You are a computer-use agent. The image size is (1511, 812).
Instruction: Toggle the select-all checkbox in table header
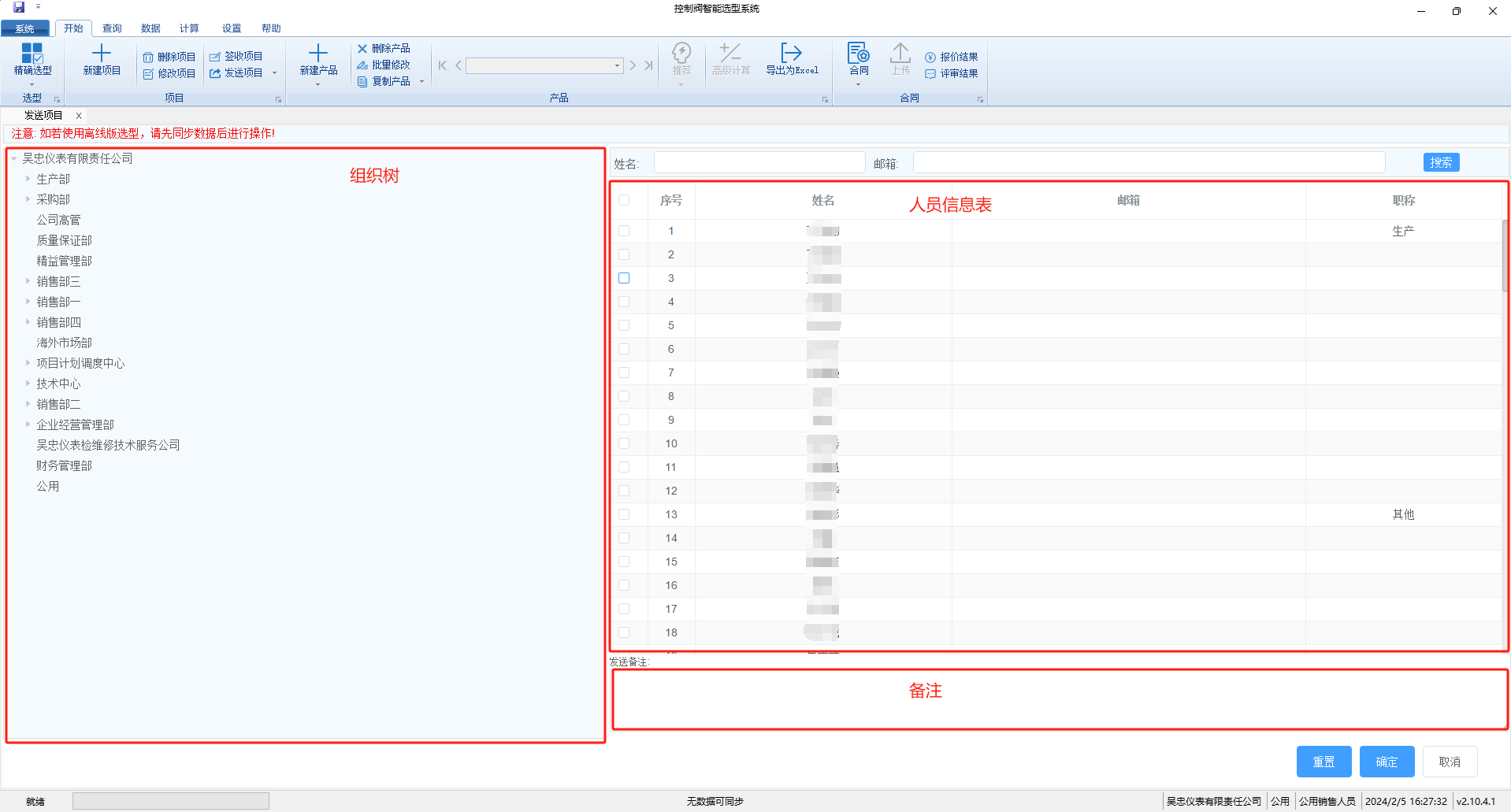624,200
